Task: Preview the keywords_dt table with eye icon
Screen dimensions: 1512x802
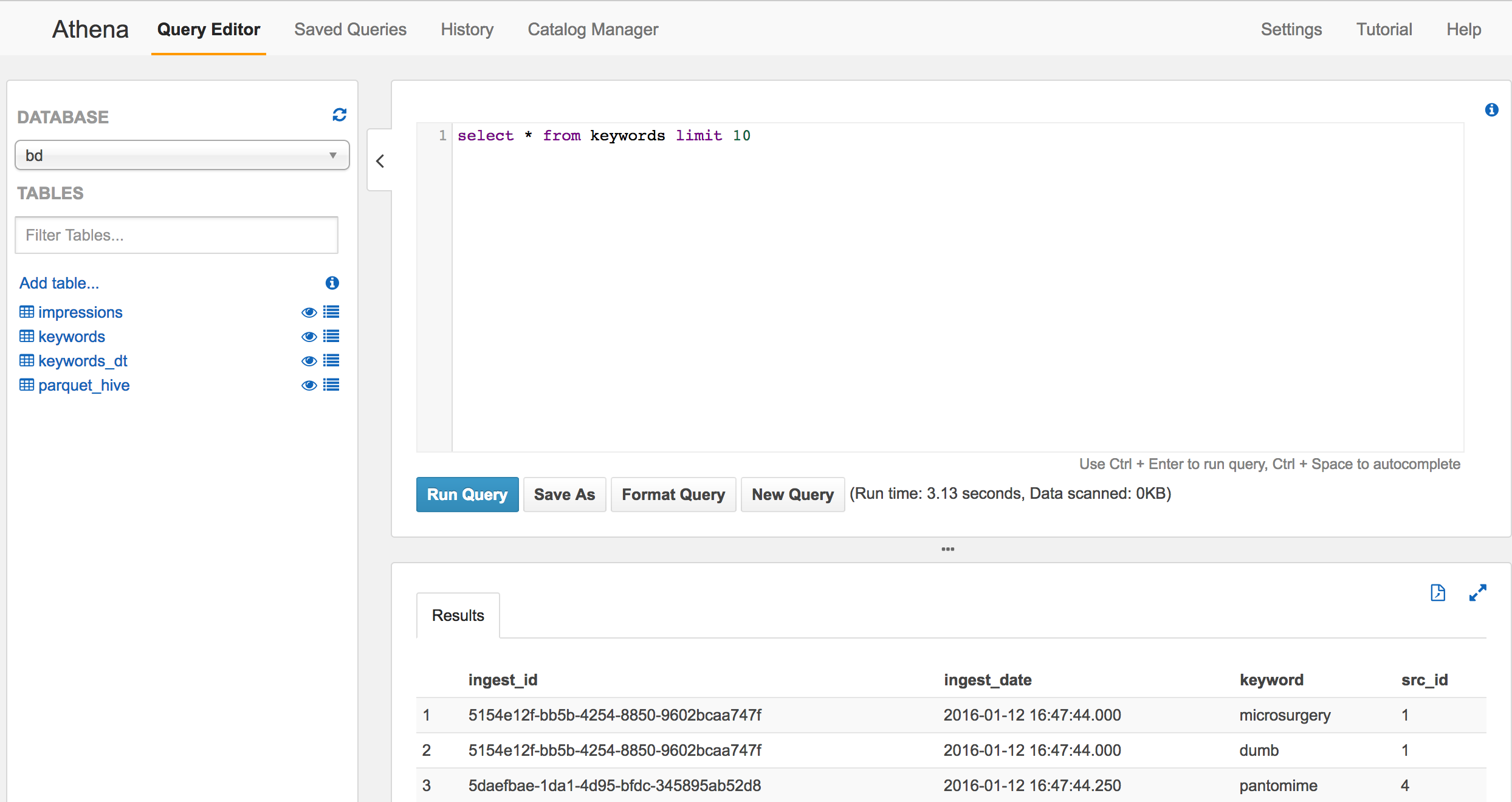Action: tap(309, 361)
